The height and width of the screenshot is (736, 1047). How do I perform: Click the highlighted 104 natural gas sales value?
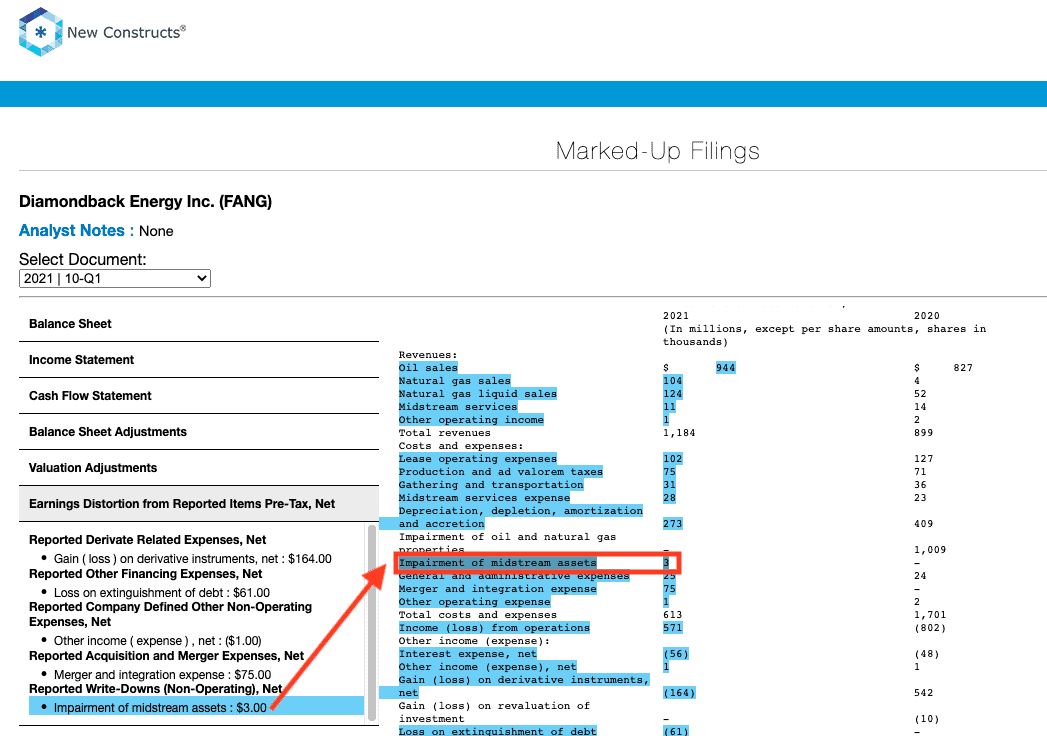(x=672, y=381)
